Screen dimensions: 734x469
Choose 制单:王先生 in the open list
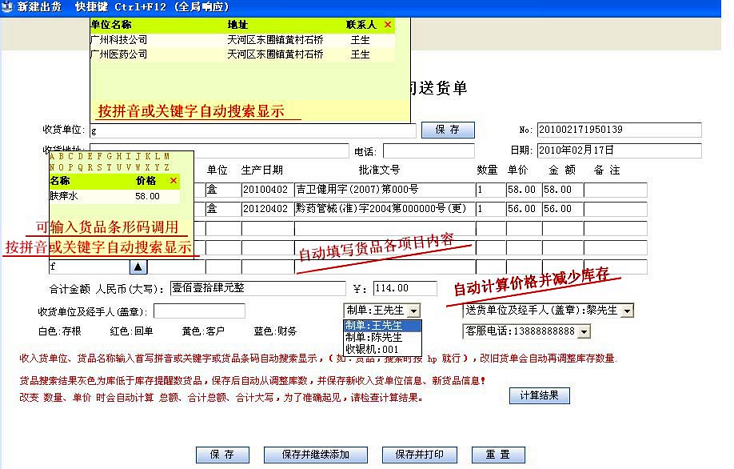pos(382,325)
